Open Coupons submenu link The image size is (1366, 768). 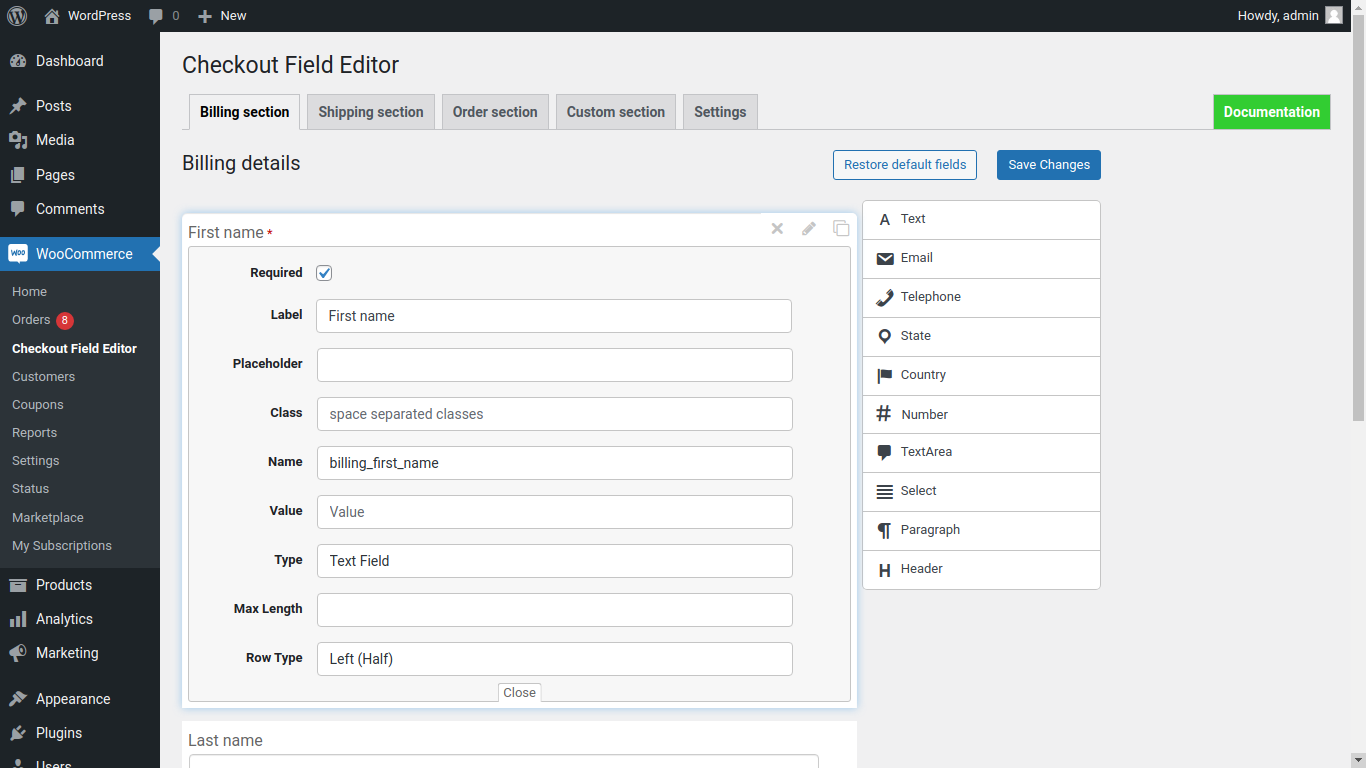click(38, 405)
